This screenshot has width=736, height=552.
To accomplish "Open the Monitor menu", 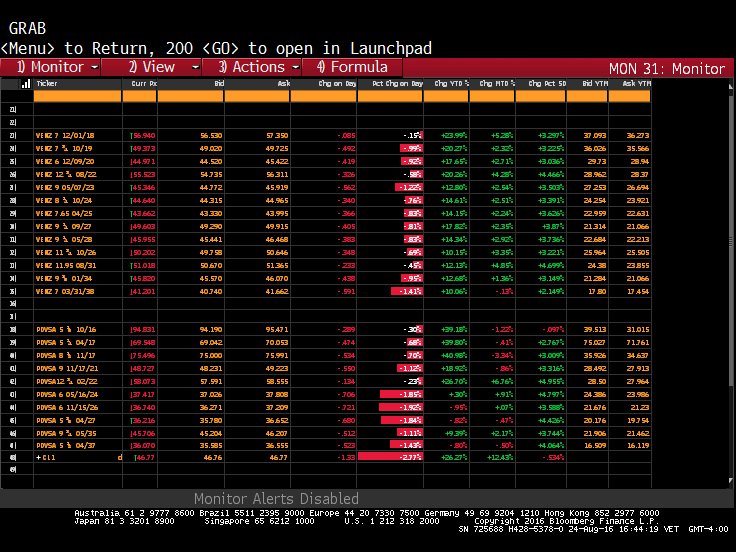I will point(50,67).
